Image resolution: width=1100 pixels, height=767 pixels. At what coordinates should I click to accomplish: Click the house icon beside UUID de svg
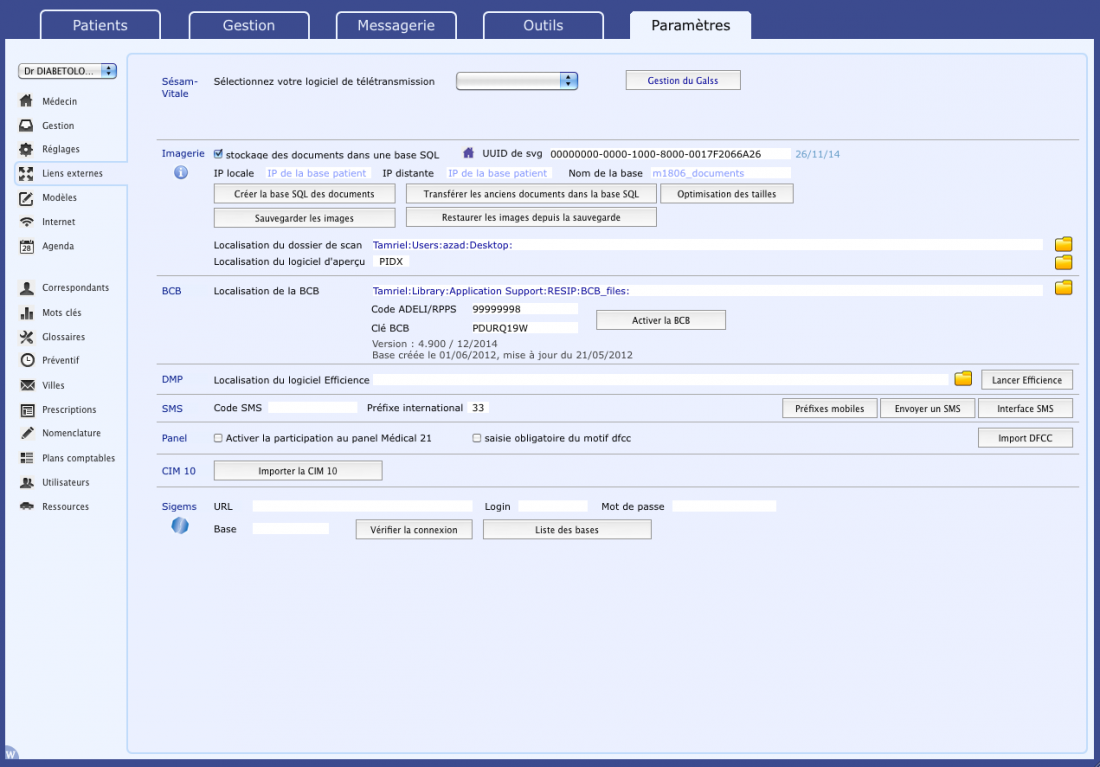[469, 153]
